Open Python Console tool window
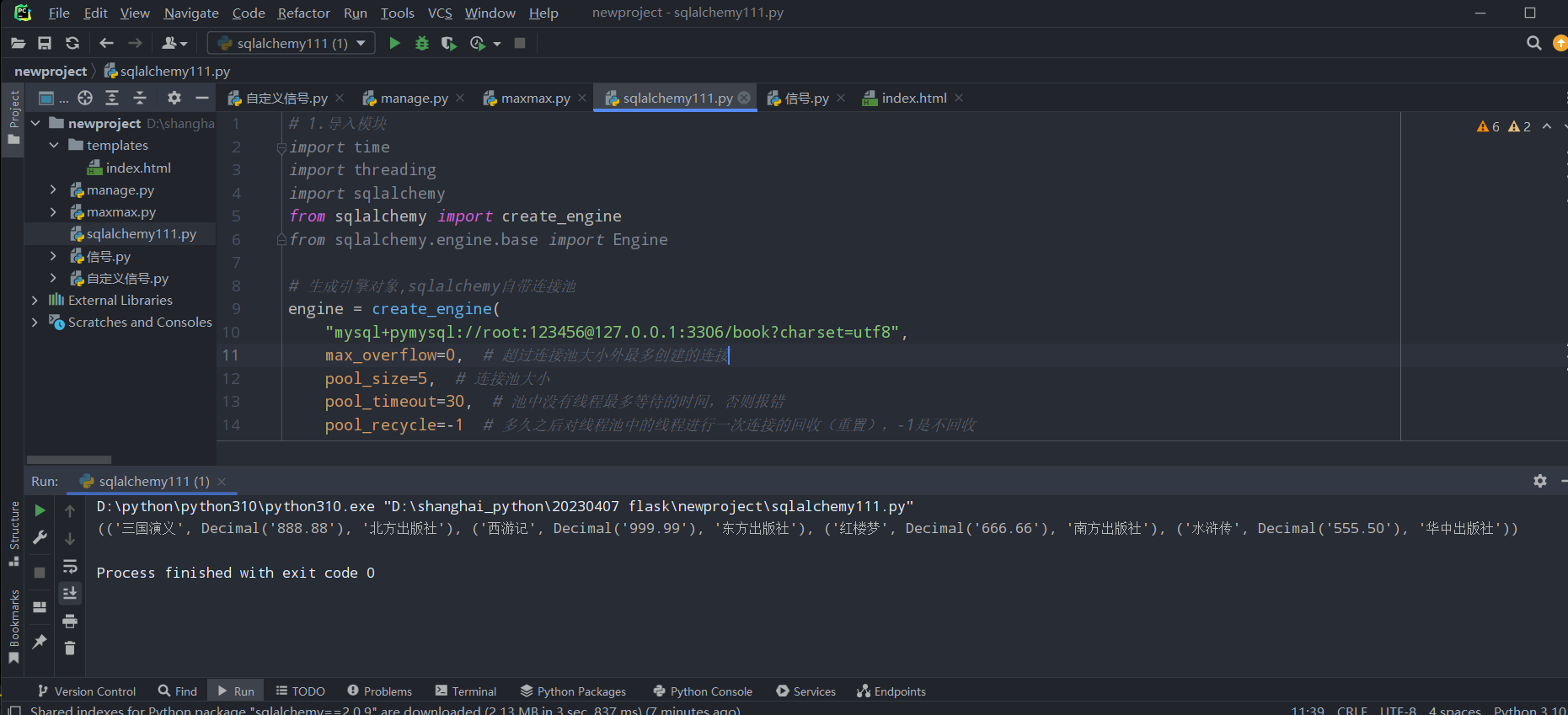 click(x=703, y=691)
